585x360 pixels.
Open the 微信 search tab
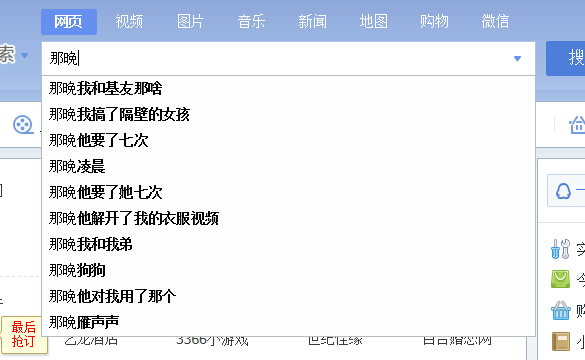[x=495, y=22]
